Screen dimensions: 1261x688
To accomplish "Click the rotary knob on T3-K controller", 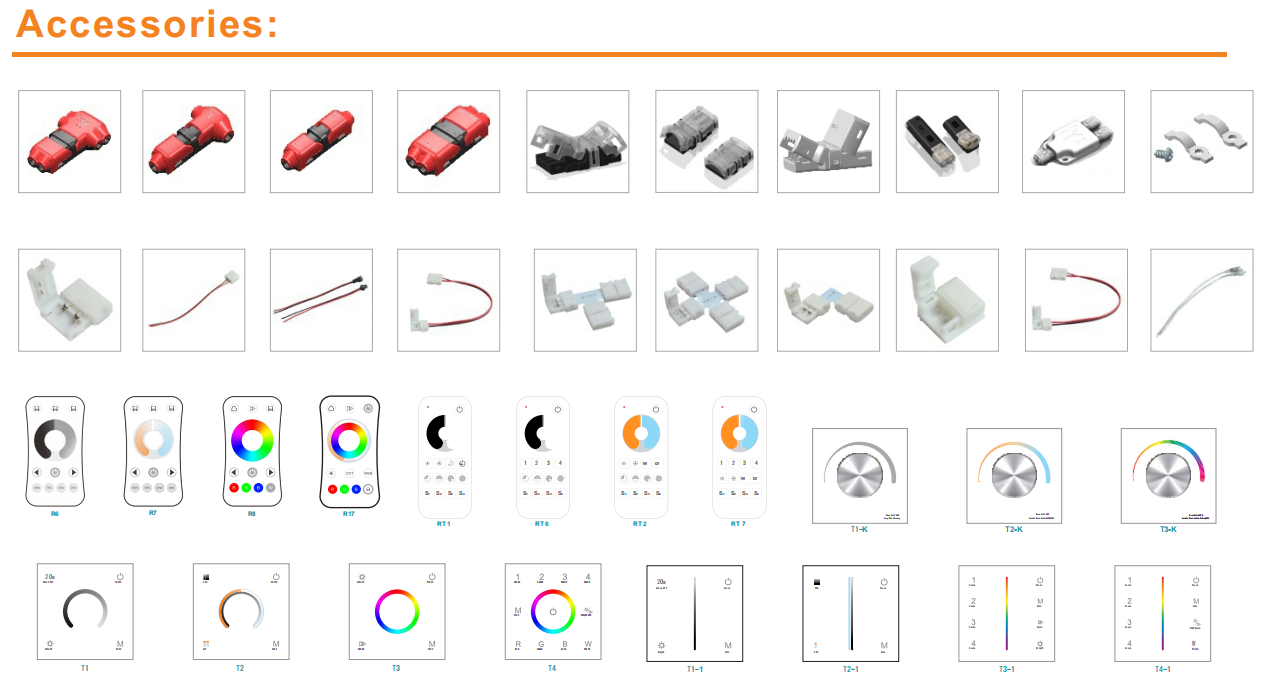I will pos(1168,476).
